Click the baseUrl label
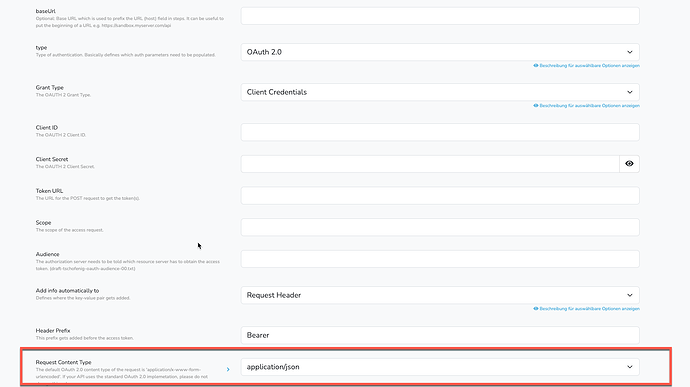Image resolution: width=690 pixels, height=387 pixels. pyautogui.click(x=46, y=11)
